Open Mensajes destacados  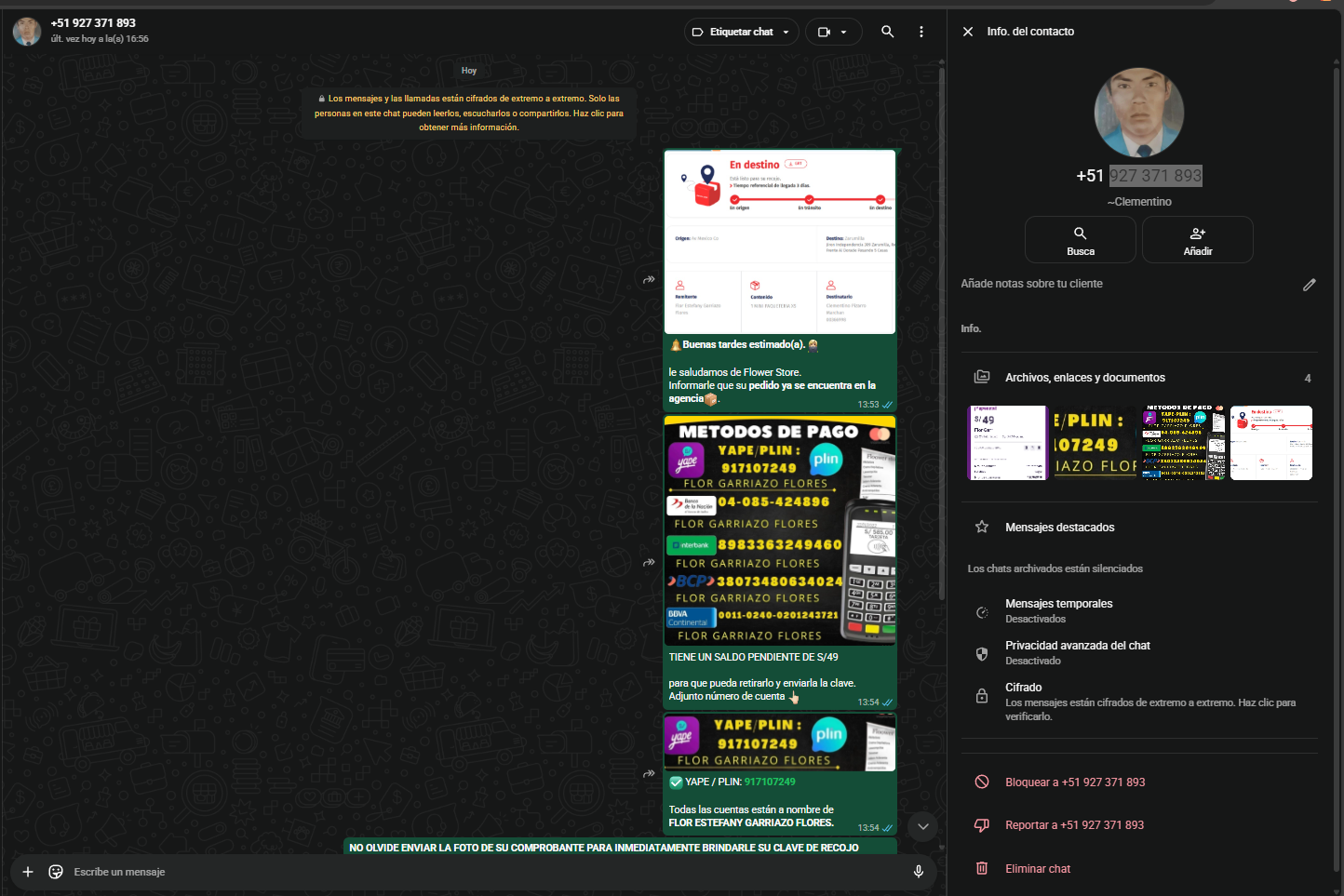[1059, 528]
